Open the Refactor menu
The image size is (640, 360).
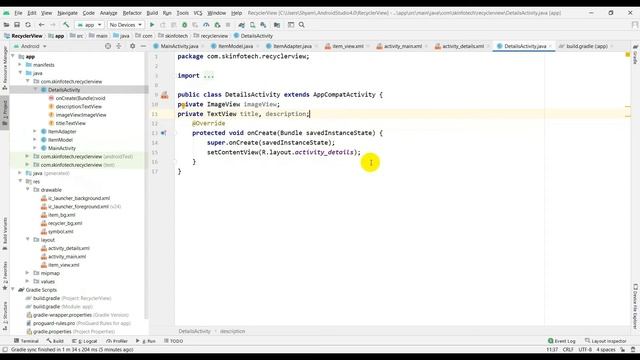pos(132,13)
